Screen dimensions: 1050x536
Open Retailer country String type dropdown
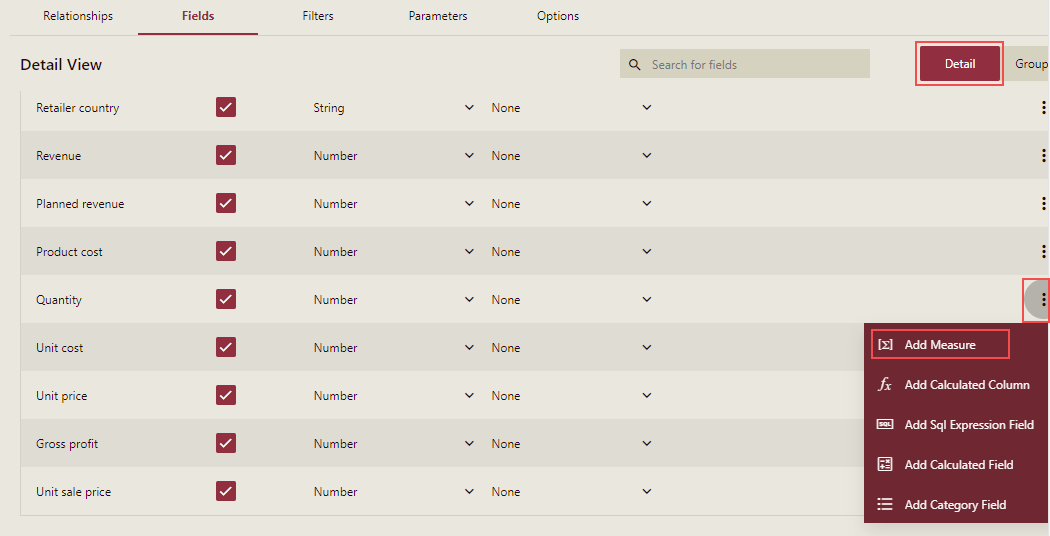[469, 108]
